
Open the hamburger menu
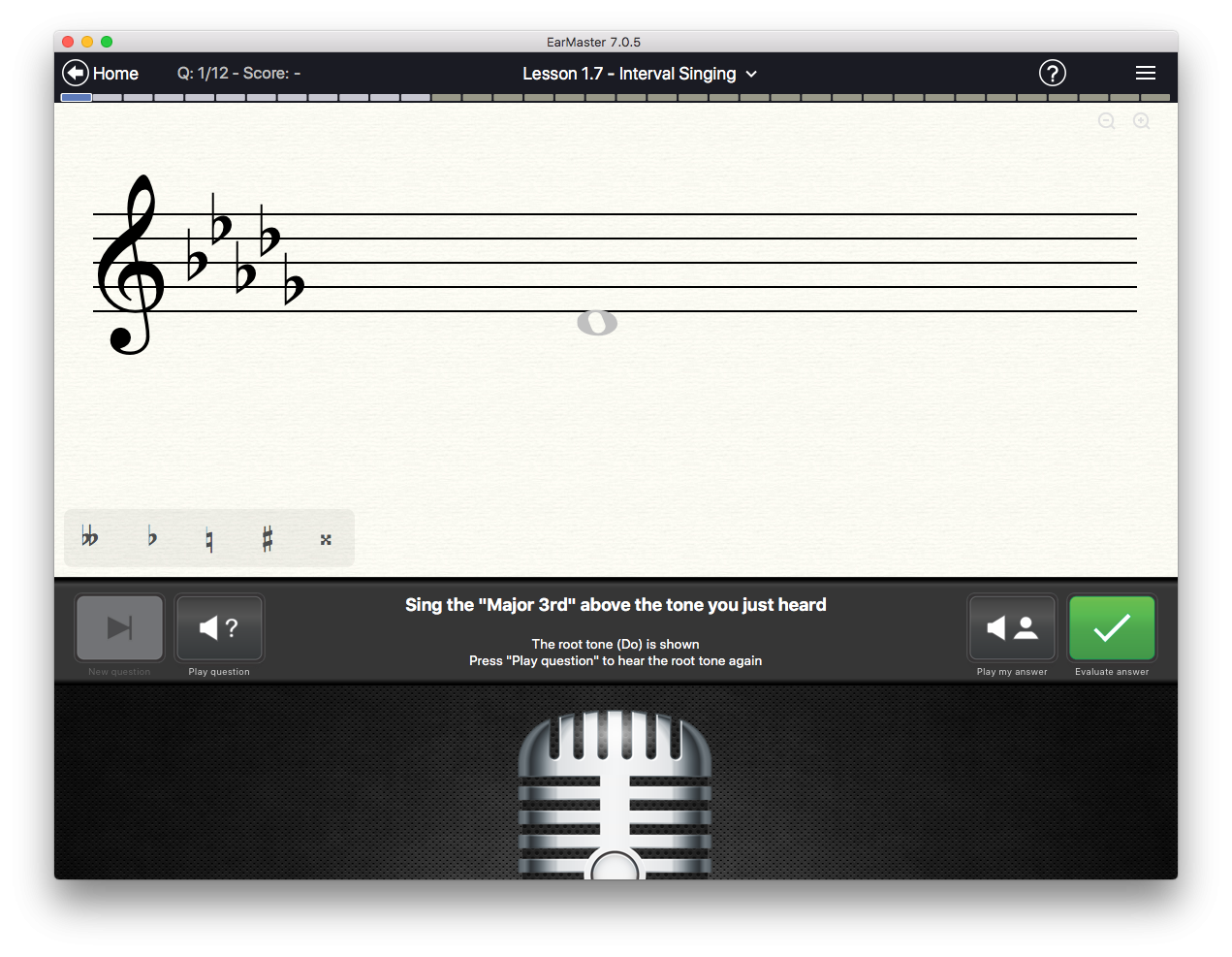(1145, 73)
